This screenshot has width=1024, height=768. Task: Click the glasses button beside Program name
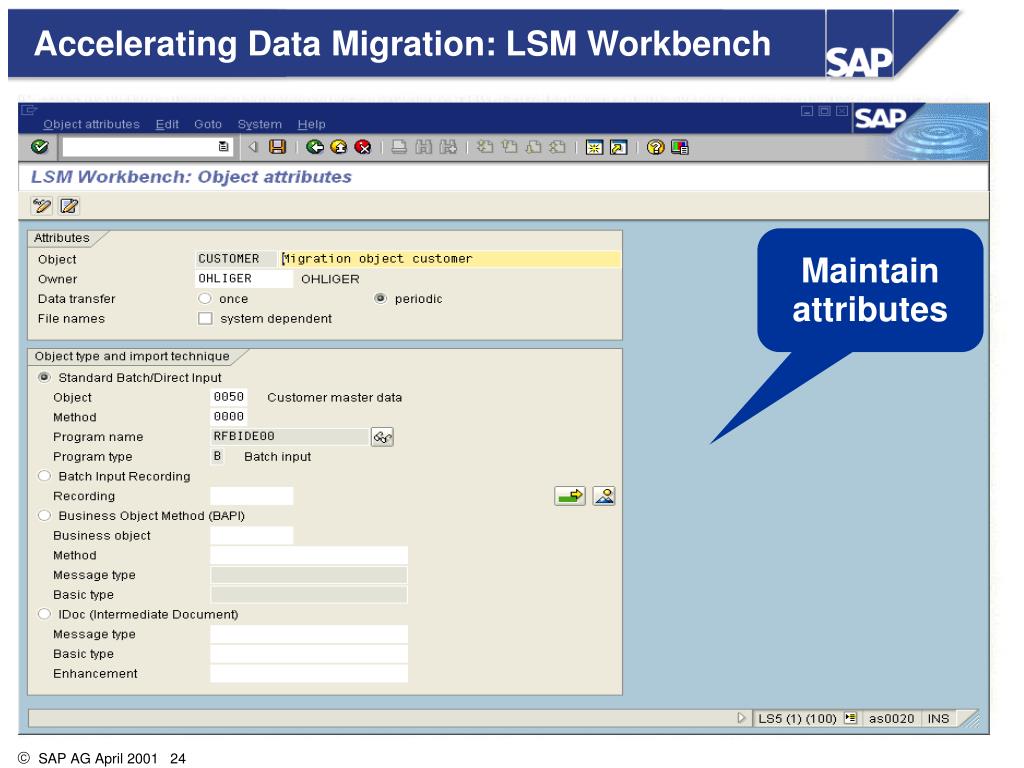point(382,437)
